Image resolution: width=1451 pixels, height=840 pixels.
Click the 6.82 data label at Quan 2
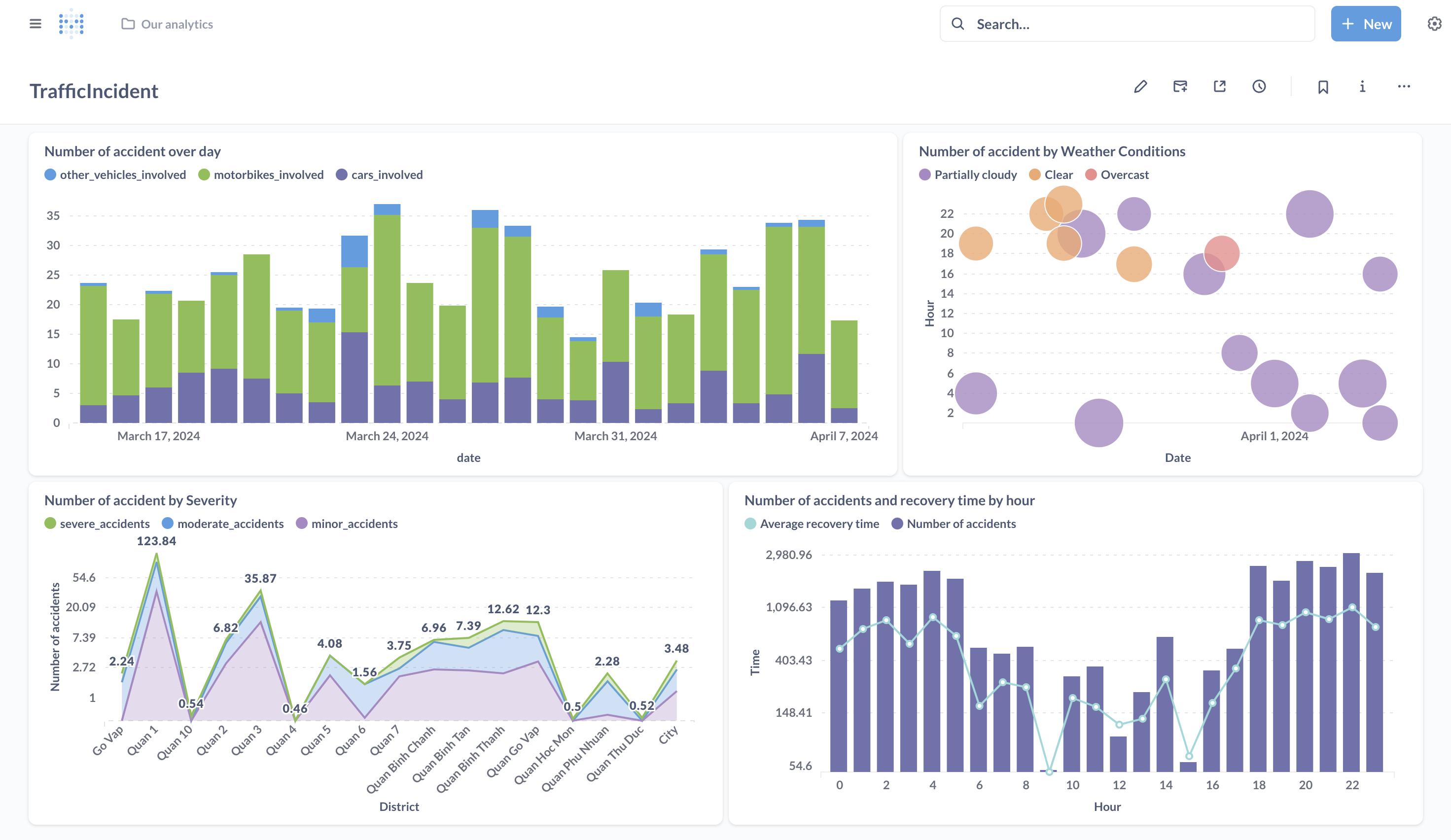coord(226,628)
